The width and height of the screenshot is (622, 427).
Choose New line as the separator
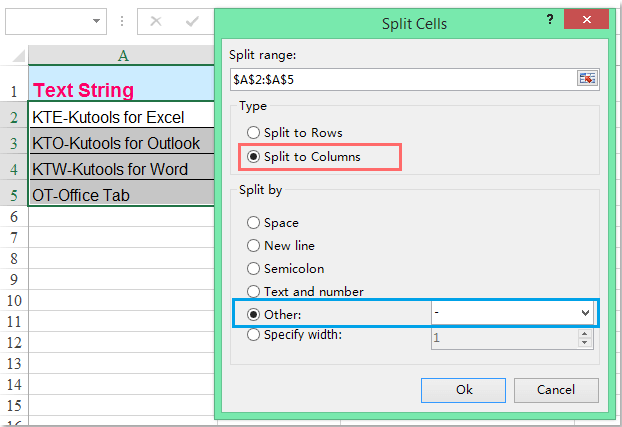[x=254, y=245]
